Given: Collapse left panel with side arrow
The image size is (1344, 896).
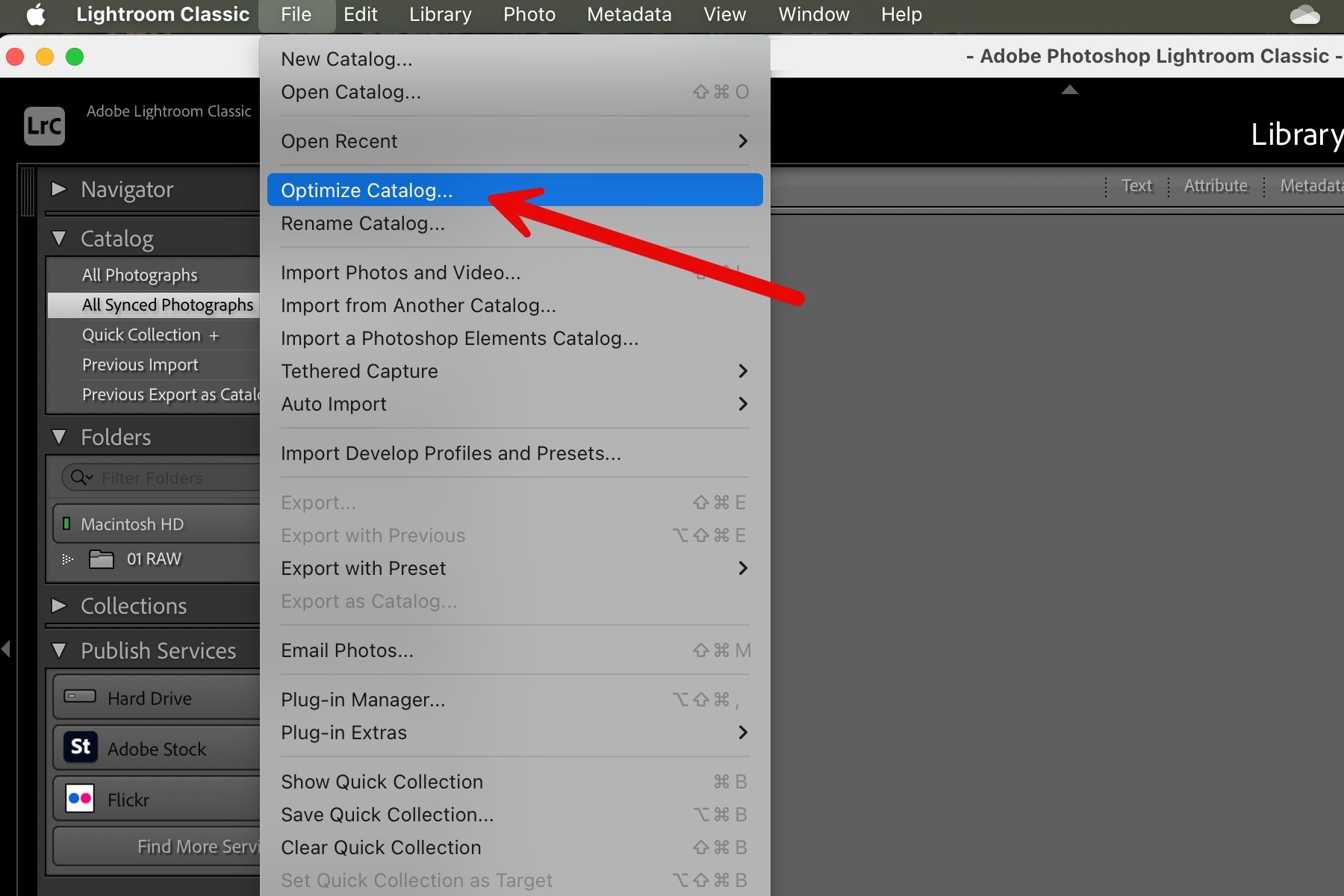Looking at the screenshot, I should click(6, 648).
